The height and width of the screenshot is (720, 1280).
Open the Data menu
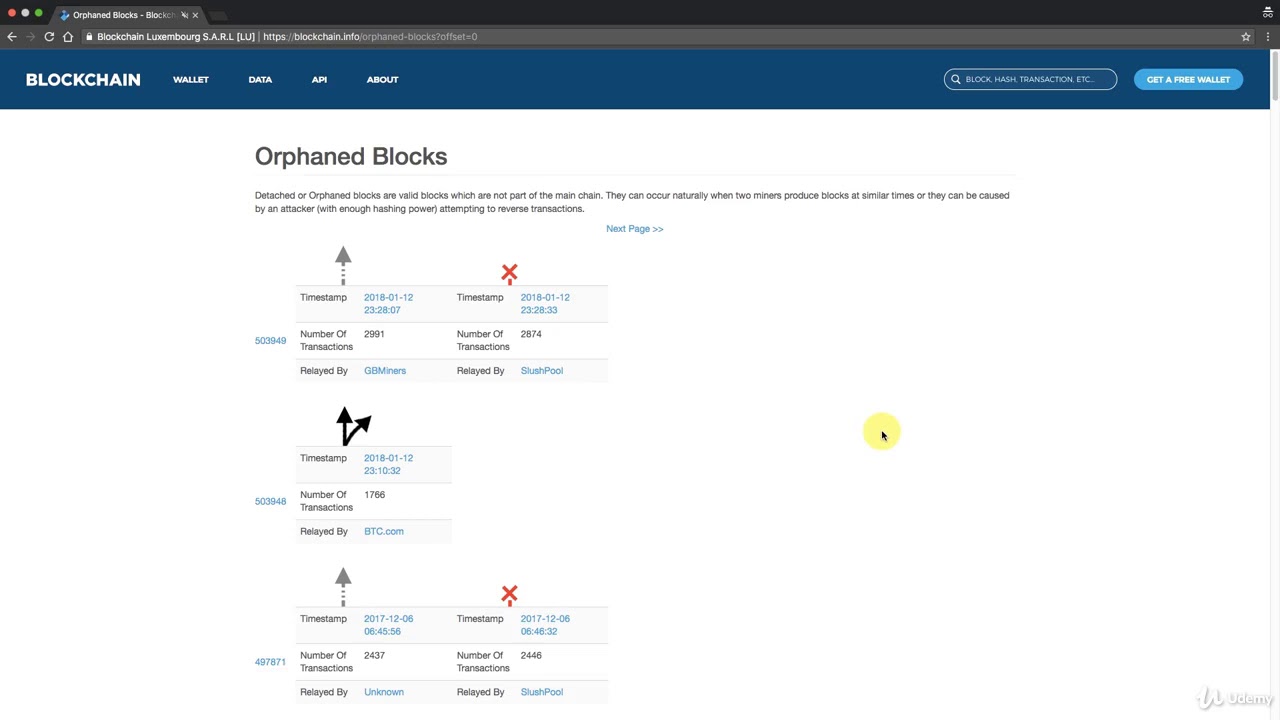[260, 79]
